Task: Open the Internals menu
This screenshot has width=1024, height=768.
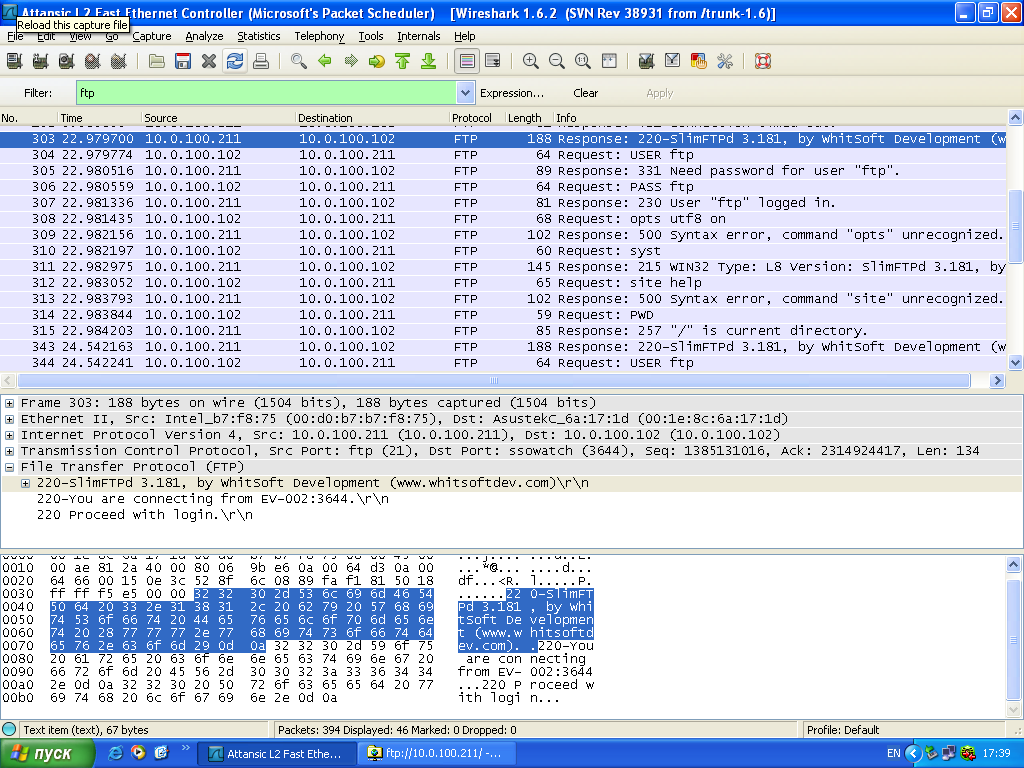Action: pos(419,36)
